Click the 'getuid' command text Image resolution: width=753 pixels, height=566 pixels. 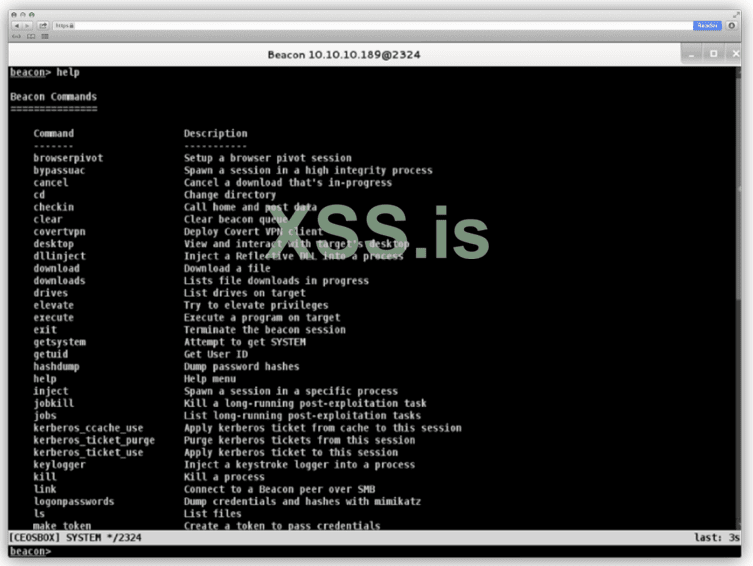point(50,354)
